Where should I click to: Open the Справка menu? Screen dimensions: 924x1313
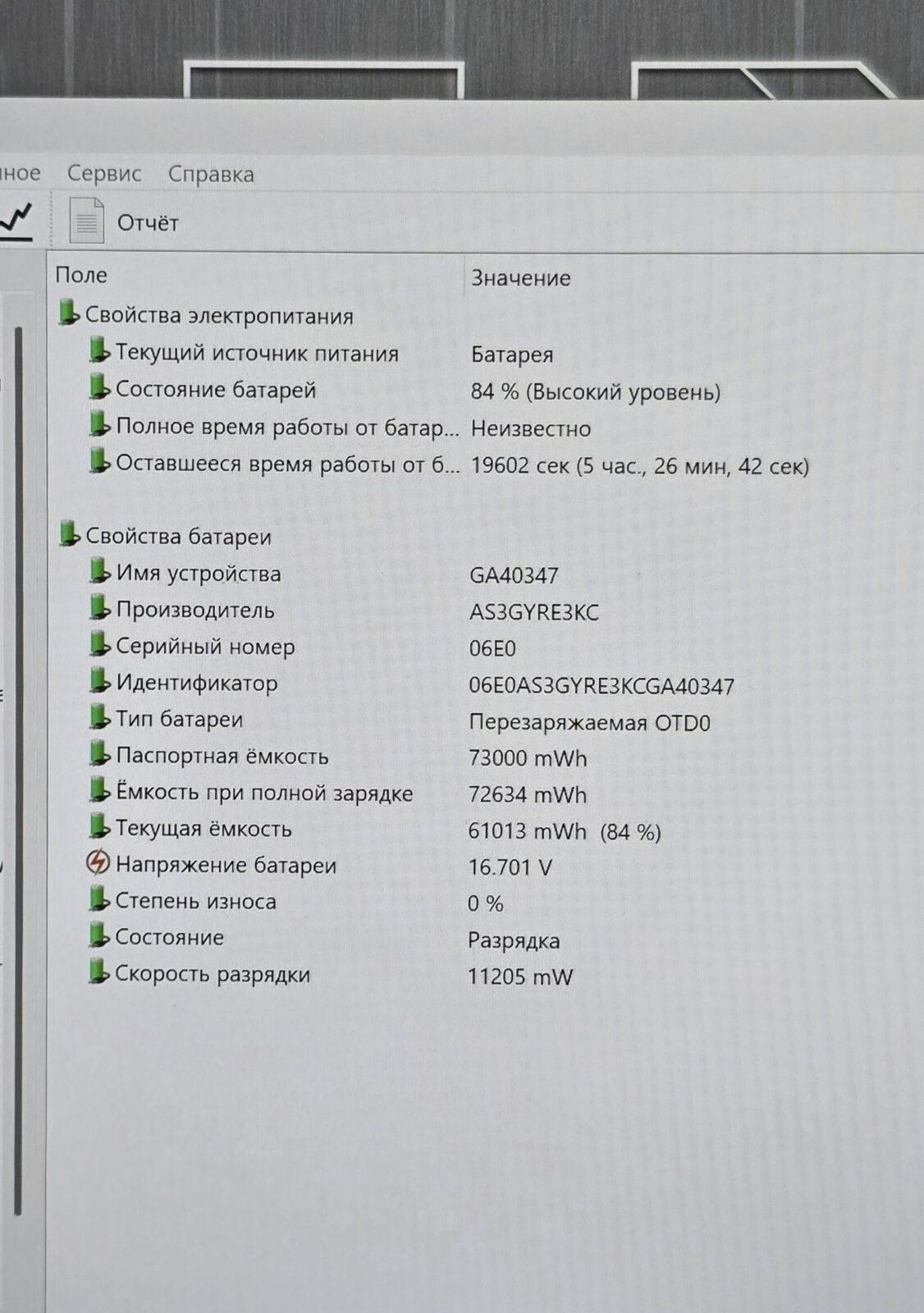click(211, 175)
